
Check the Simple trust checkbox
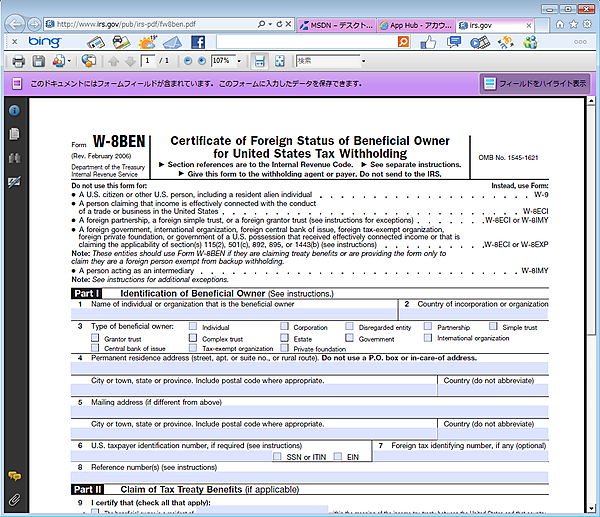[x=493, y=326]
